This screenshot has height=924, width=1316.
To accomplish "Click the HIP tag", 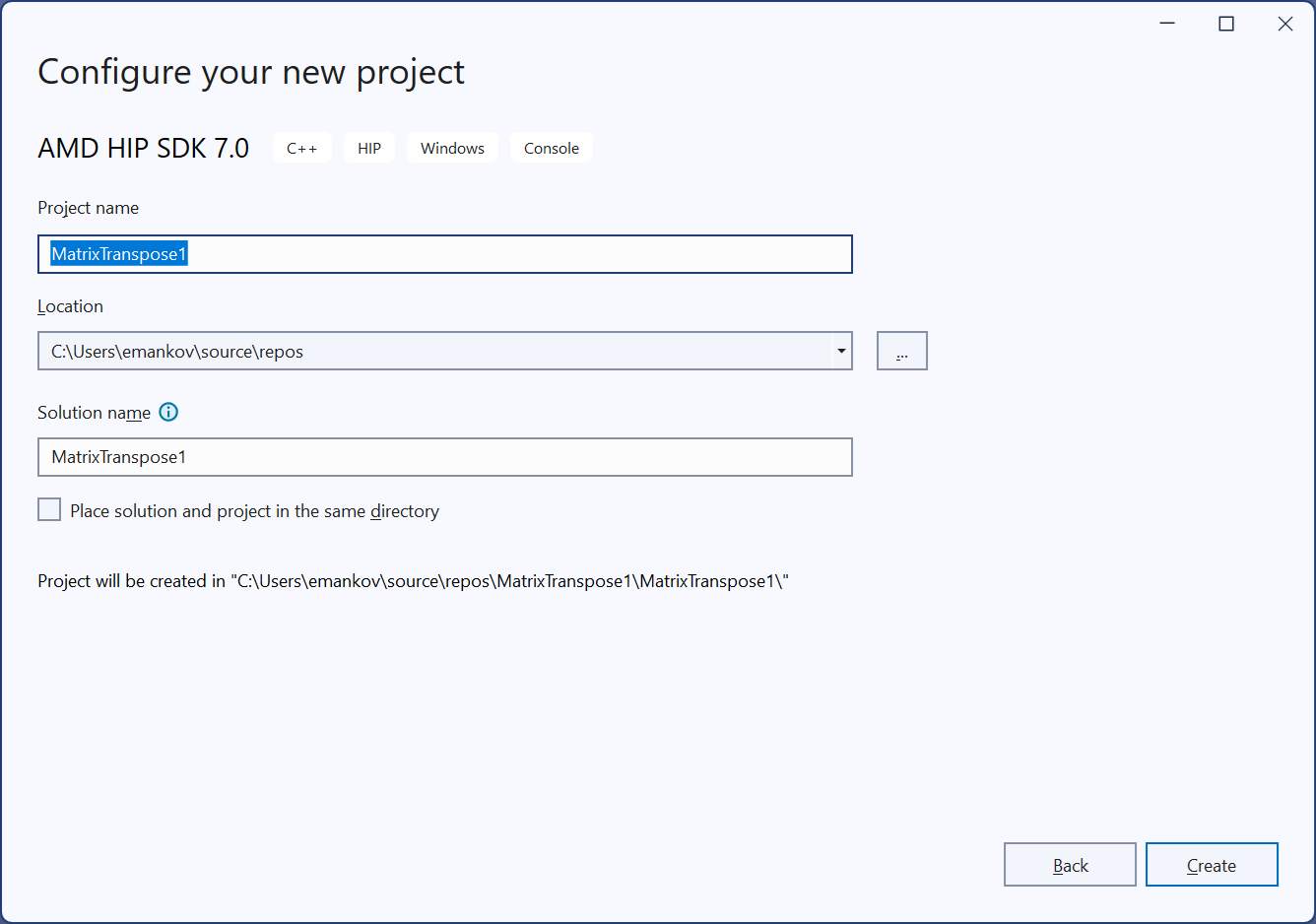I will pos(369,148).
